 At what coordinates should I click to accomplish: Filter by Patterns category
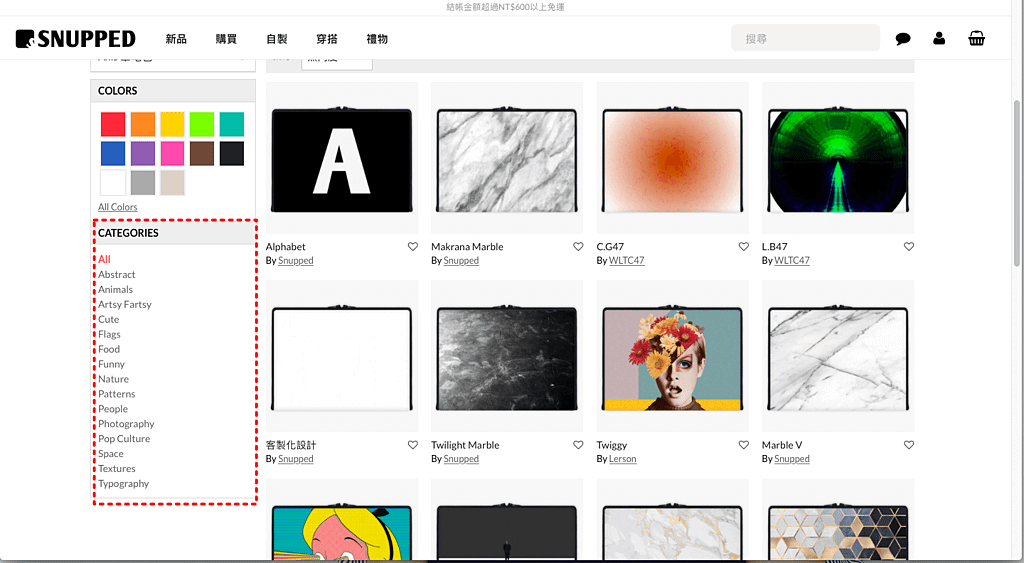pyautogui.click(x=117, y=394)
